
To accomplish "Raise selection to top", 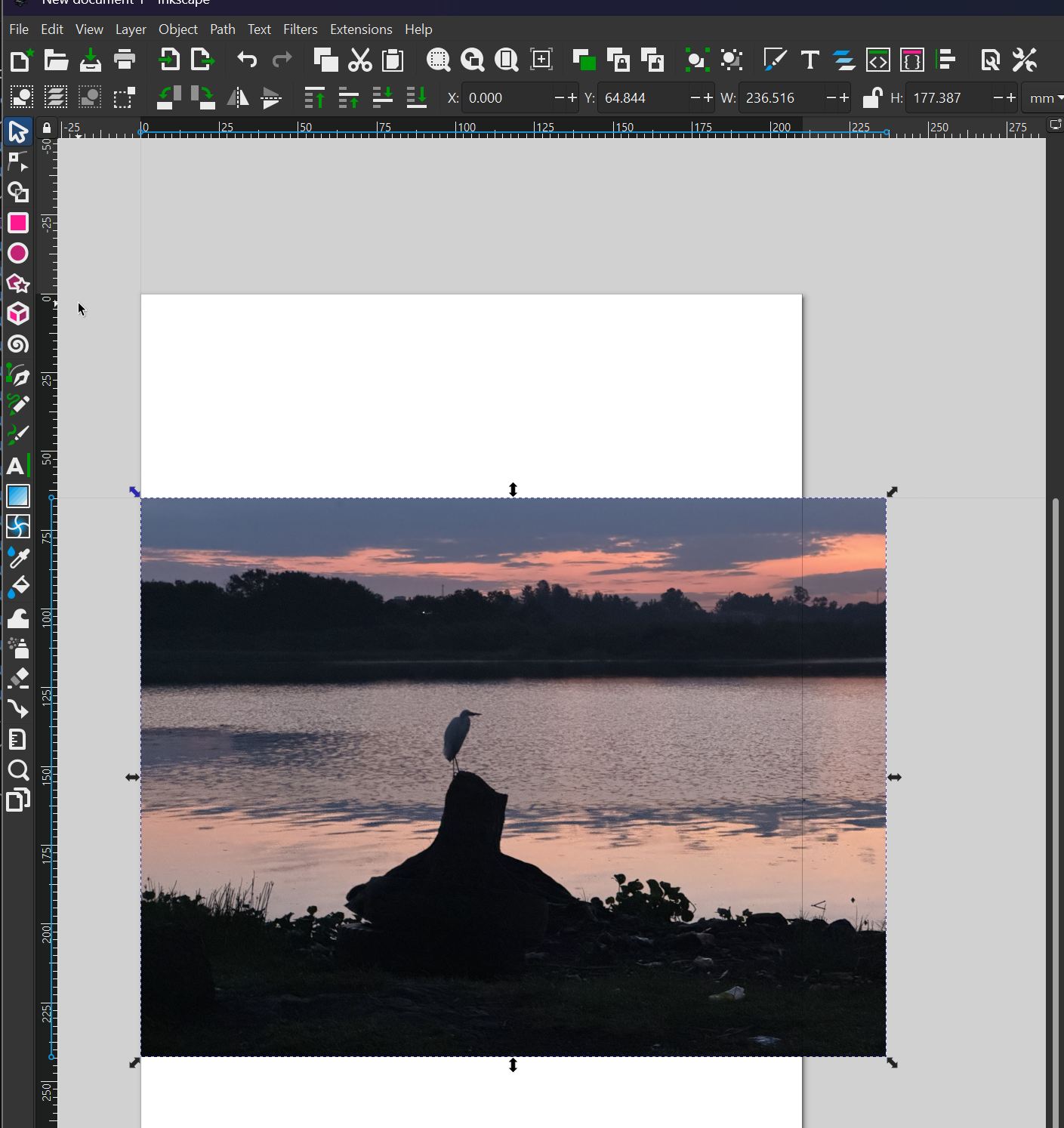I will coord(314,97).
